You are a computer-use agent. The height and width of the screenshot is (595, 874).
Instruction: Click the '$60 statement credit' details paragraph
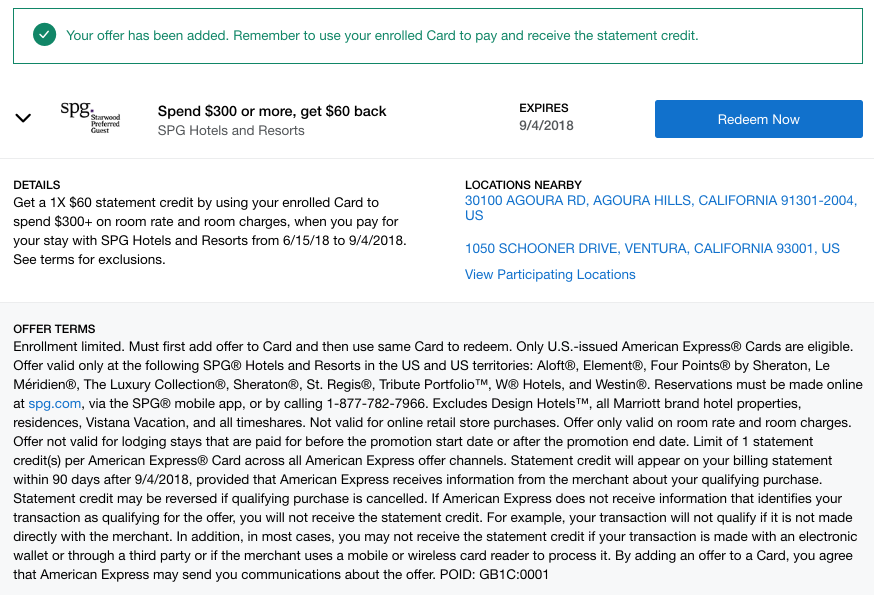click(x=210, y=231)
